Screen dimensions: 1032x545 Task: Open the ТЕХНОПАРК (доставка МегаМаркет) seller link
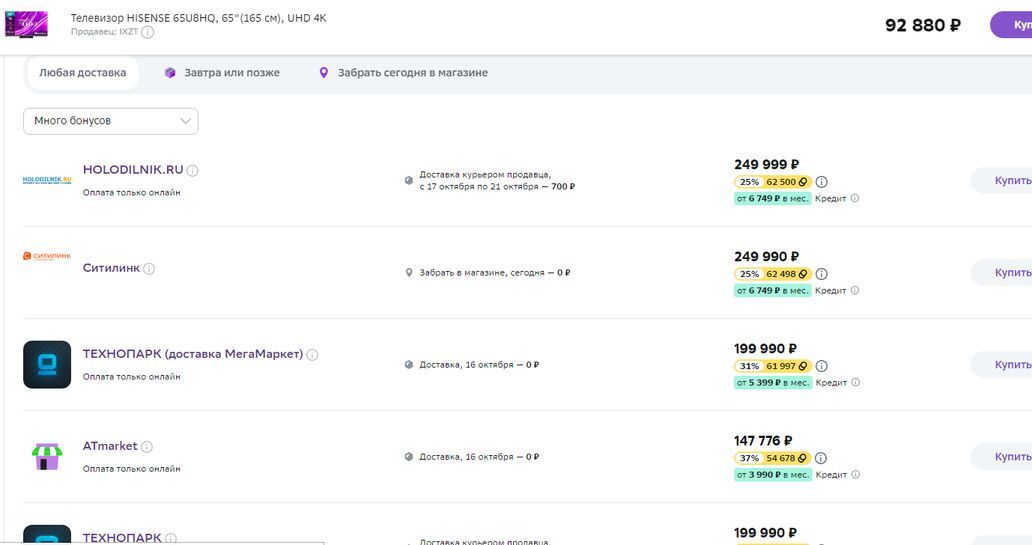pos(192,354)
